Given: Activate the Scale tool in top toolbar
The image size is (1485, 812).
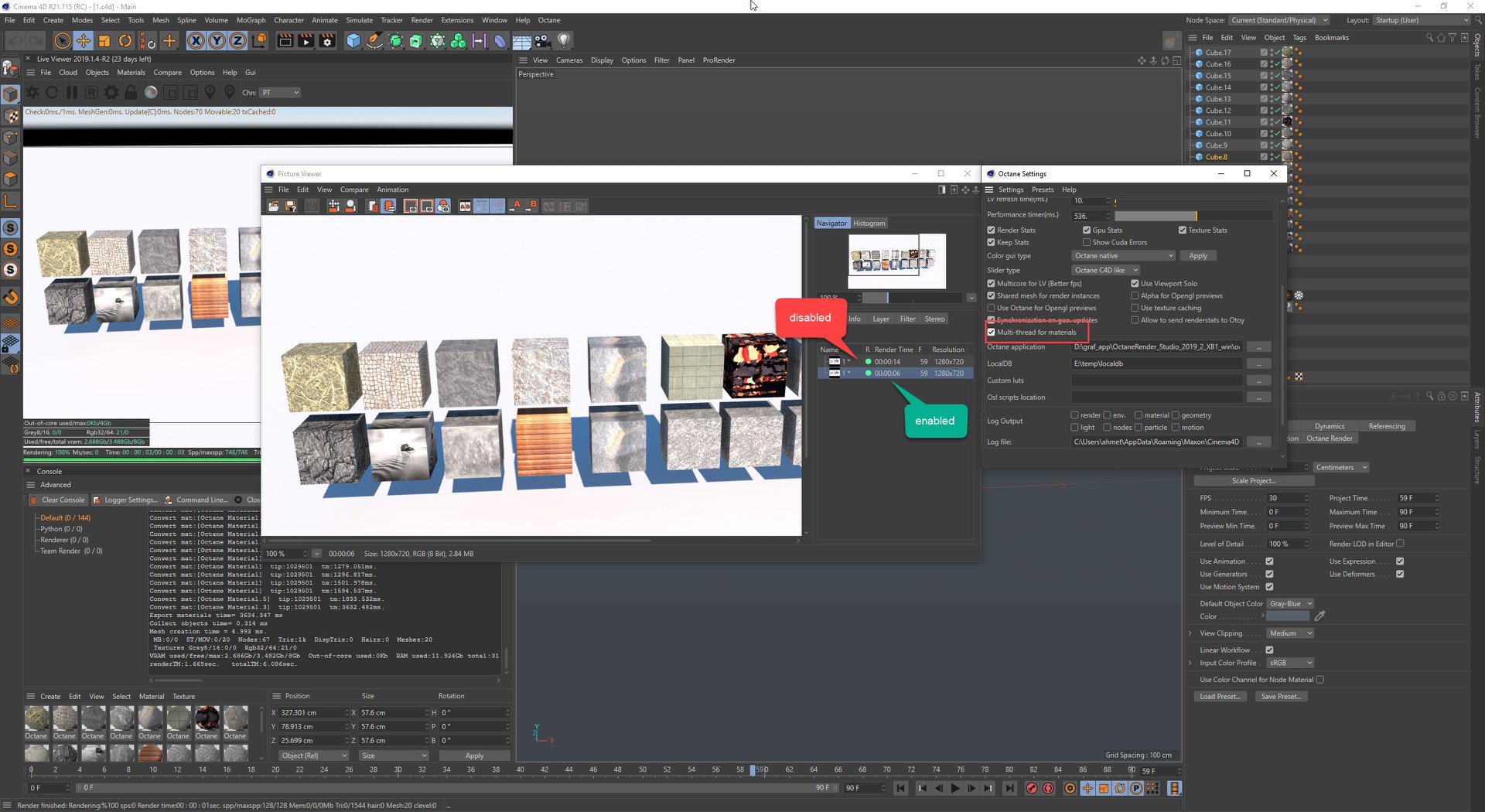Looking at the screenshot, I should (104, 41).
